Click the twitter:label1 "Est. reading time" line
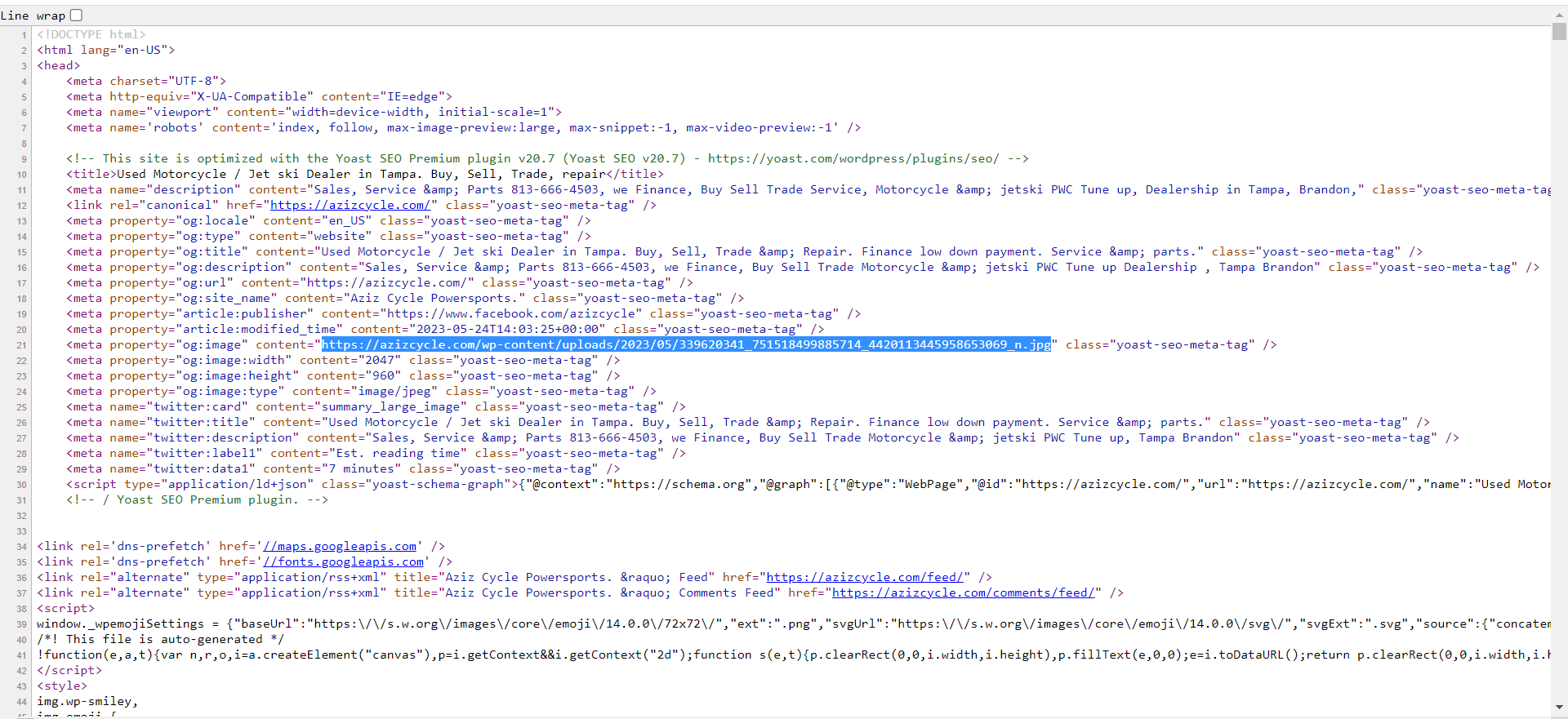The width and height of the screenshot is (1568, 719). pyautogui.click(x=376, y=453)
